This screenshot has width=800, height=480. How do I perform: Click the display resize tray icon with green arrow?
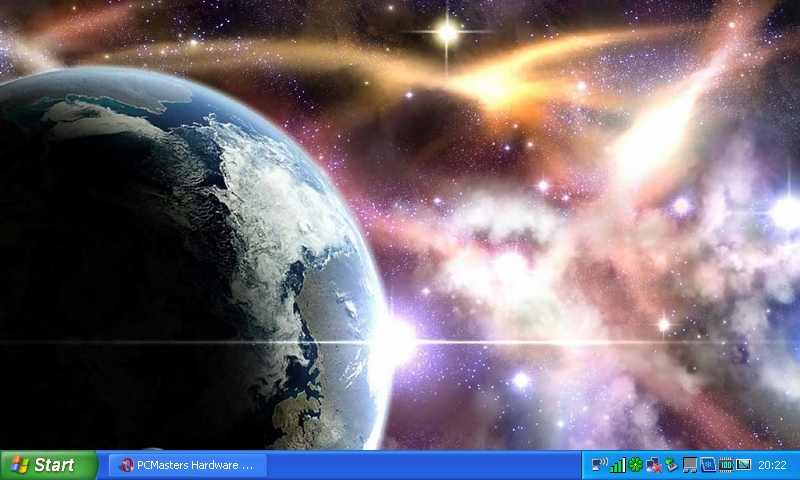click(x=743, y=465)
